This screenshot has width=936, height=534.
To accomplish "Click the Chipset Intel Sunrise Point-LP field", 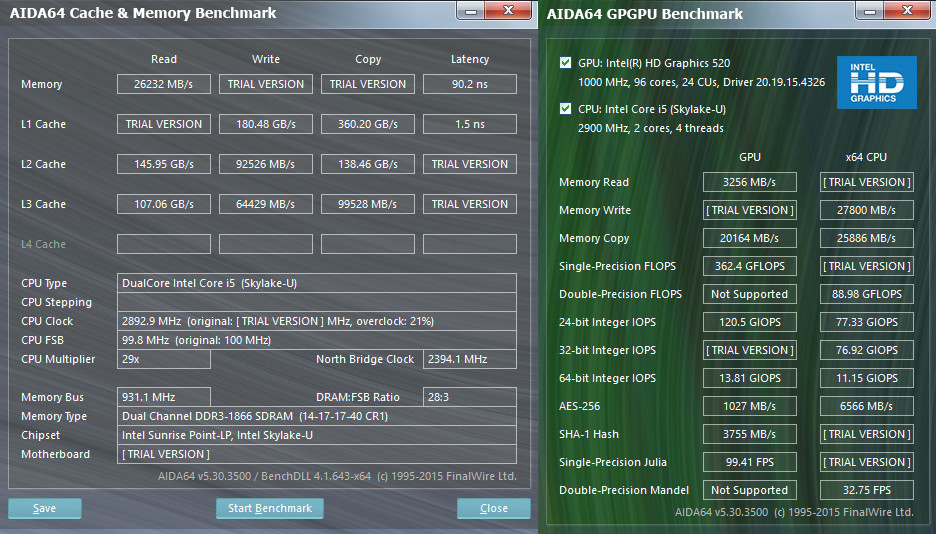I will (317, 436).
